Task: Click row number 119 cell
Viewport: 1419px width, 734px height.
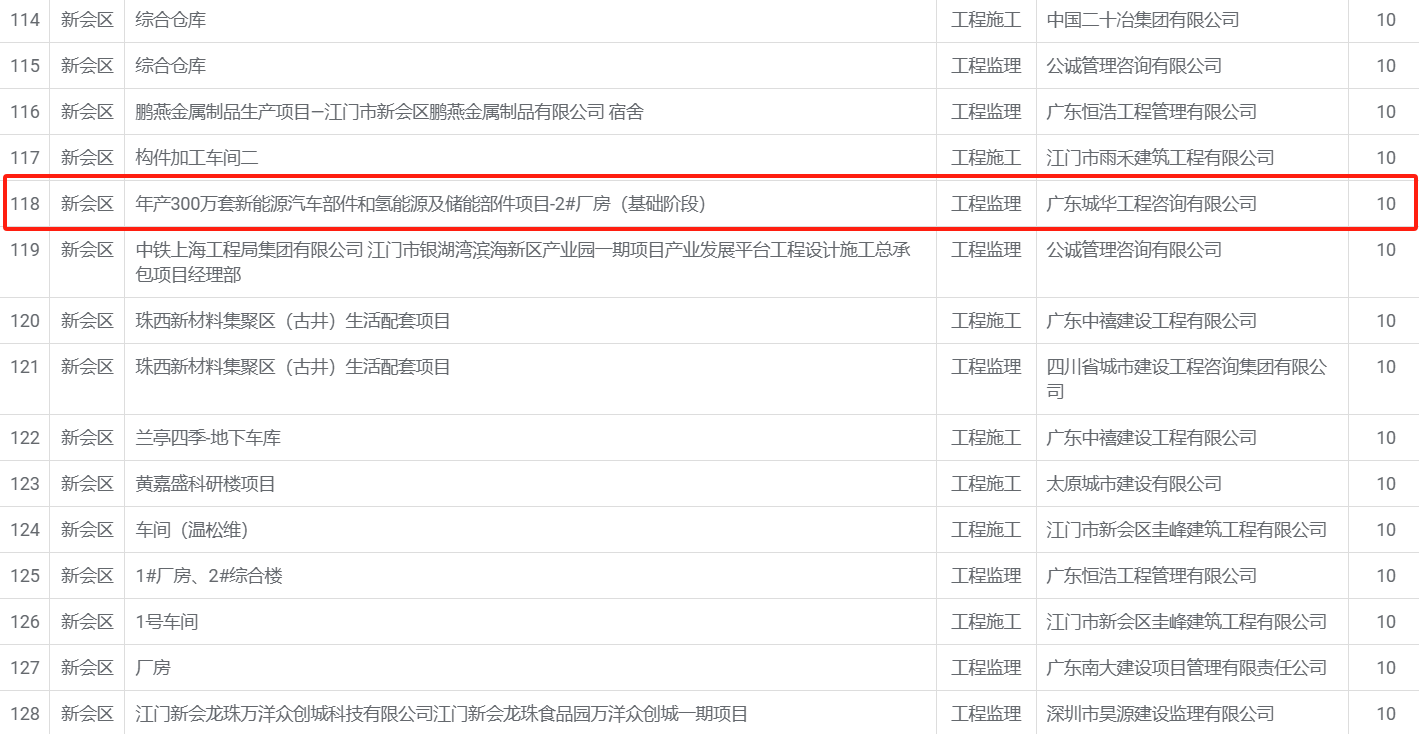Action: pos(25,250)
